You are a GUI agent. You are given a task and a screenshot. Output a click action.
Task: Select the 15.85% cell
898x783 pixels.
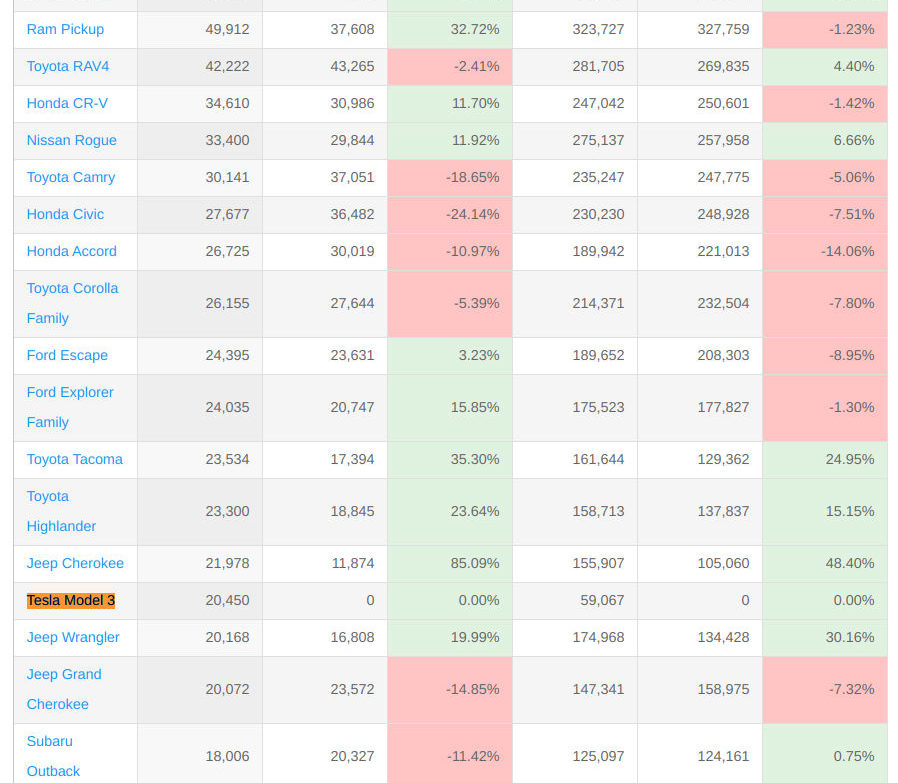coord(450,408)
